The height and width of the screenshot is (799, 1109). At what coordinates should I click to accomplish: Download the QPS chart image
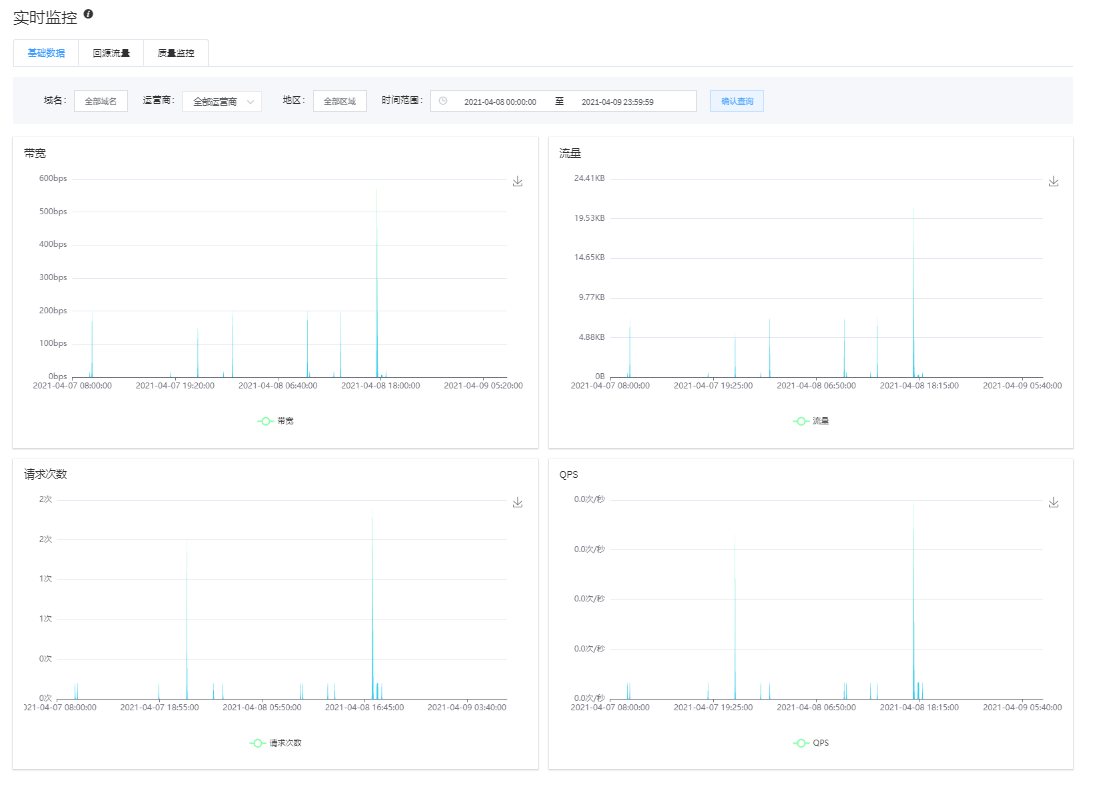pos(1053,503)
